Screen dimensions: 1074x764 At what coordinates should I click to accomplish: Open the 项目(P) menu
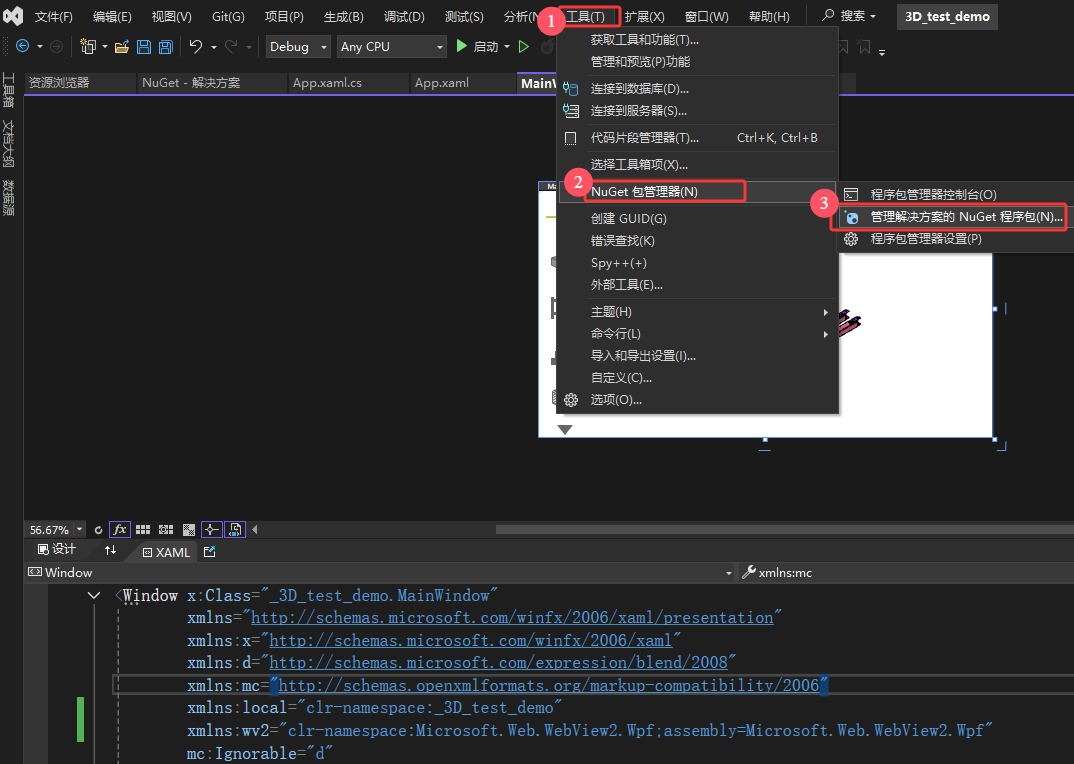[284, 16]
